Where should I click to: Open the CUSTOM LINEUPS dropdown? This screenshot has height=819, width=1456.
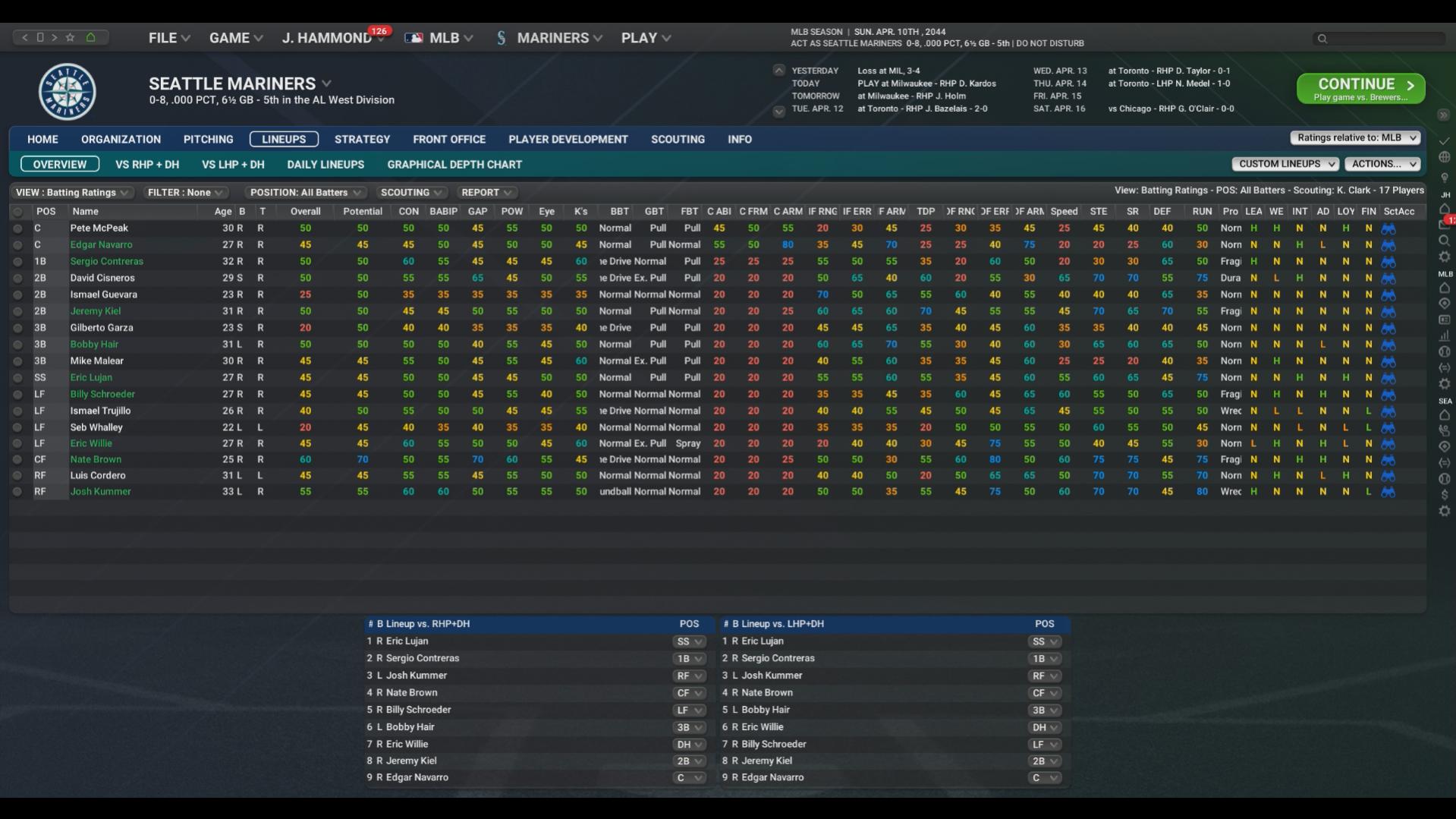1285,164
